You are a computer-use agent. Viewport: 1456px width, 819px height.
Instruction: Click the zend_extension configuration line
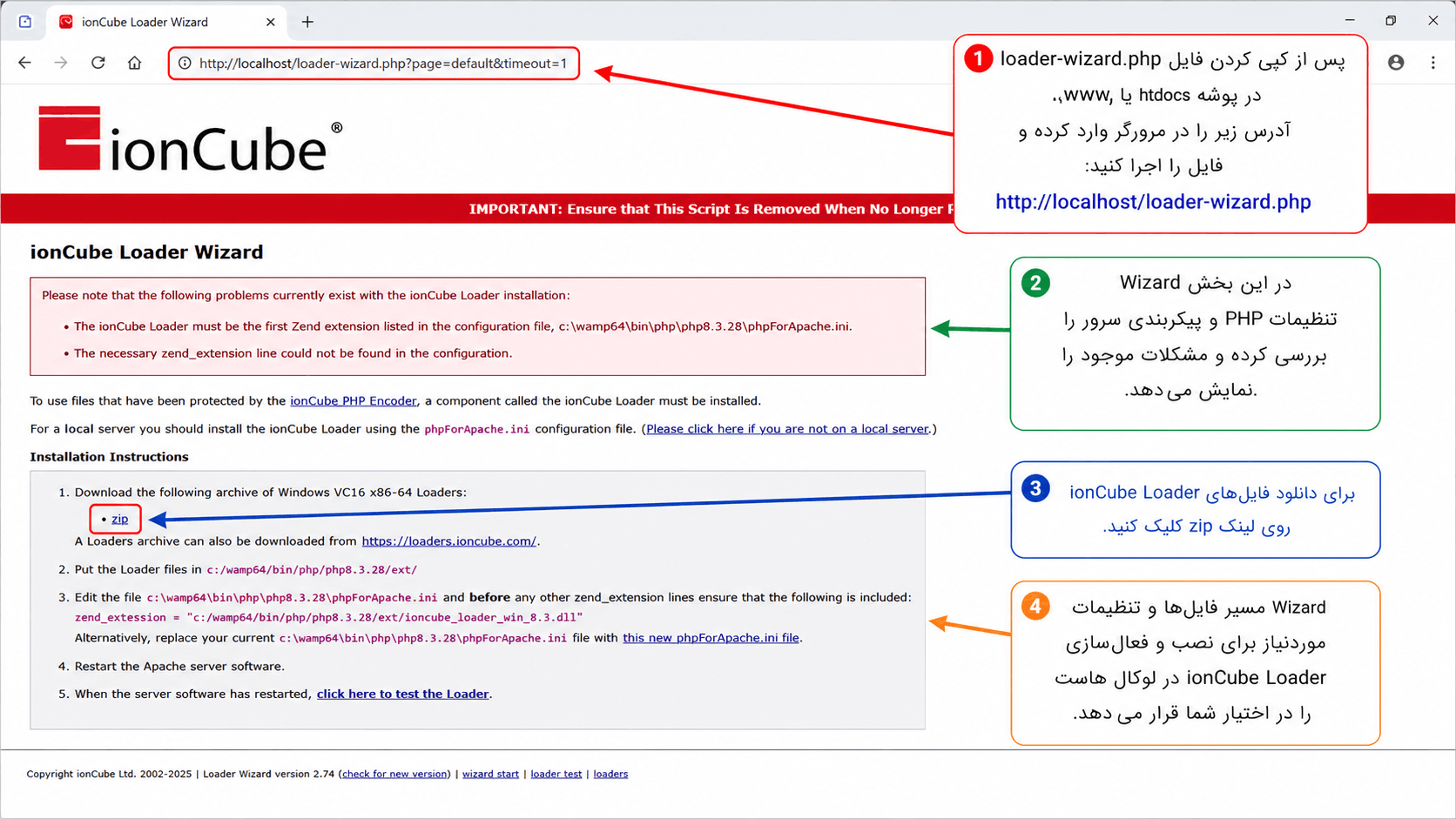(x=328, y=617)
